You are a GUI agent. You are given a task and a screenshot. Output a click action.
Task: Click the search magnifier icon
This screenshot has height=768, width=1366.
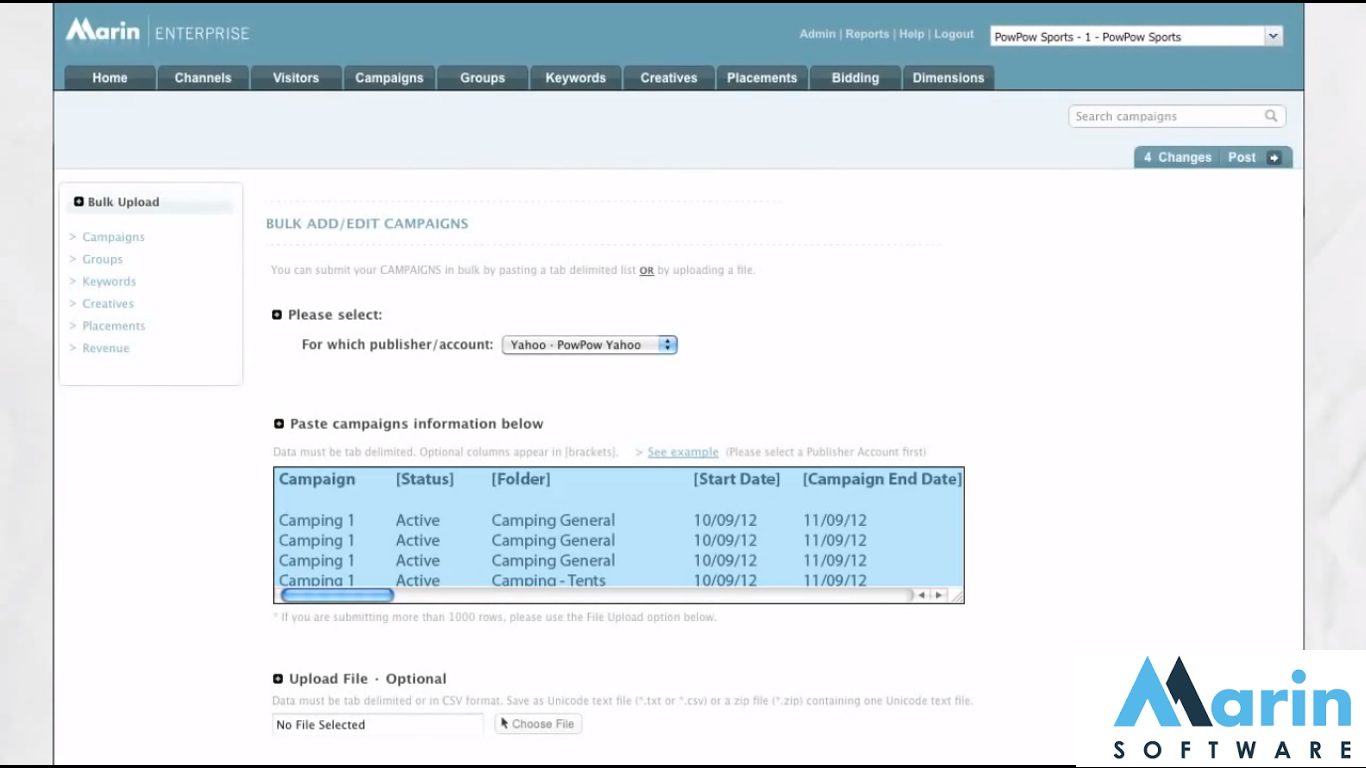1271,116
